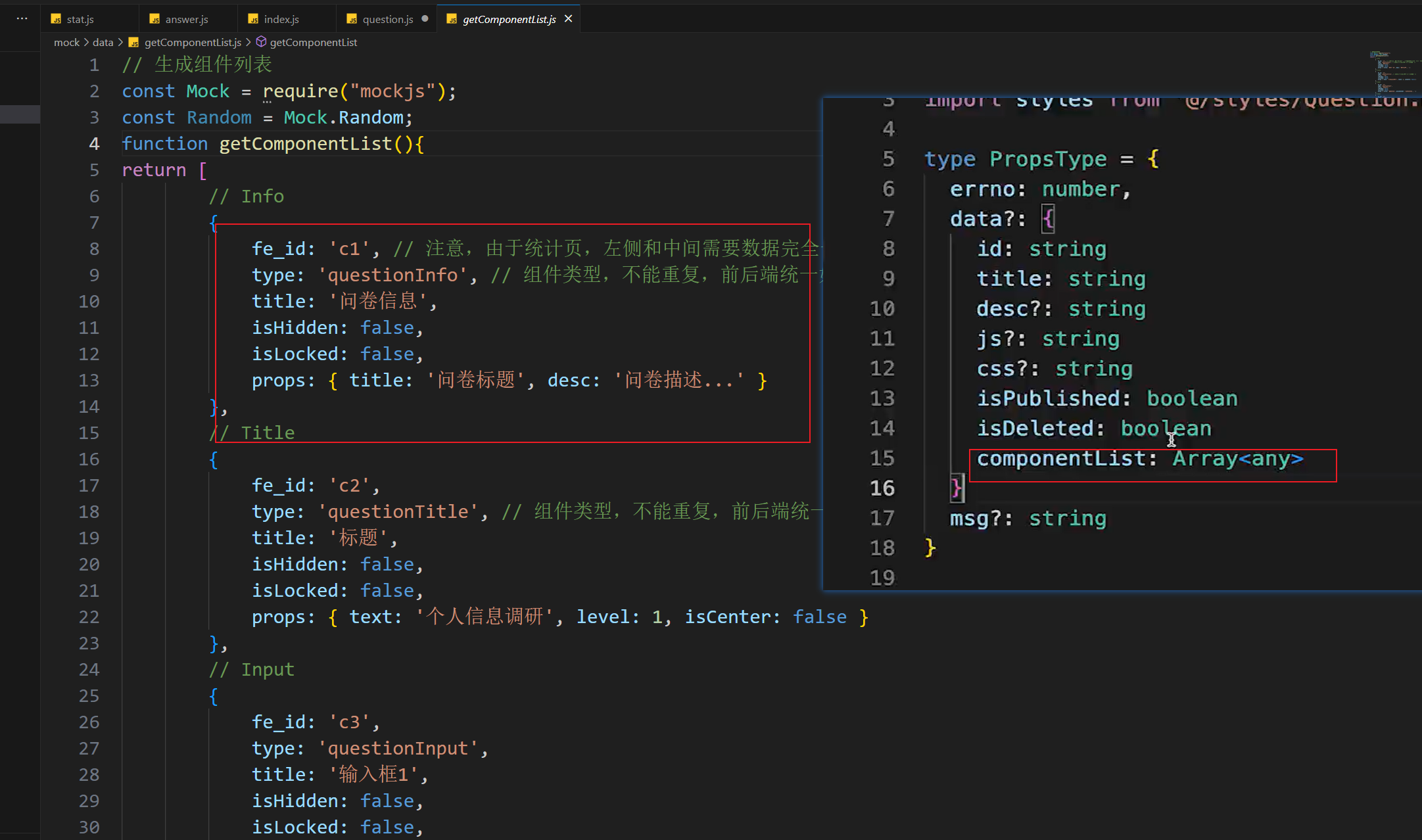Click the 'require' call on line 2
This screenshot has width=1422, height=840.
[x=300, y=91]
